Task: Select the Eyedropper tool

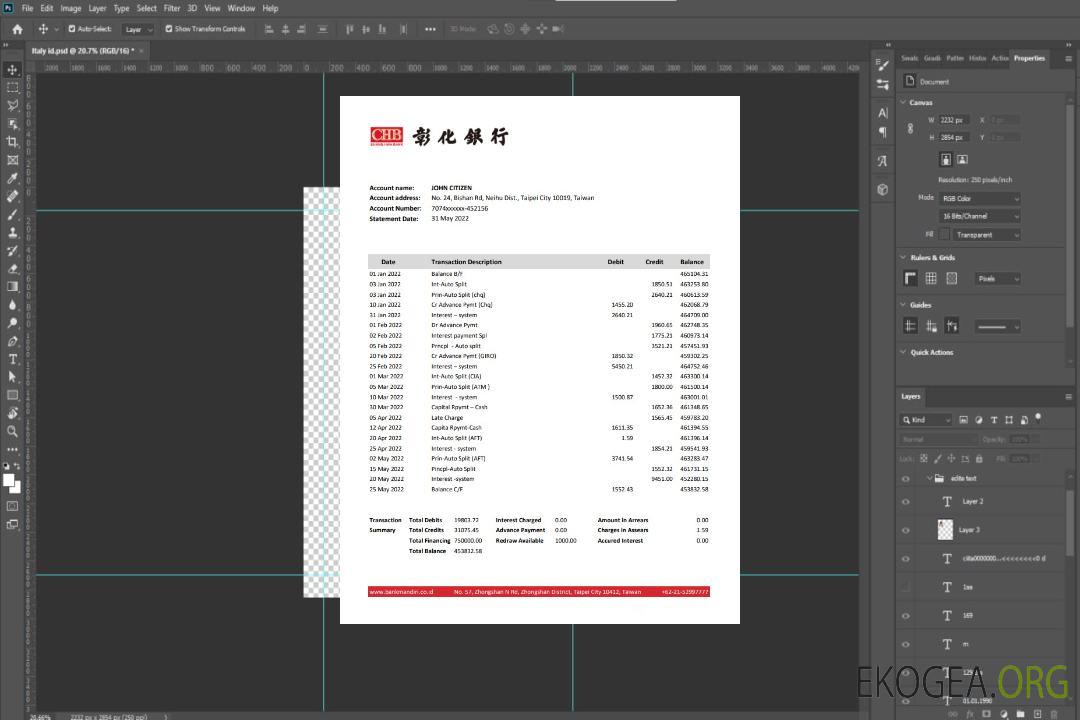Action: [12, 178]
